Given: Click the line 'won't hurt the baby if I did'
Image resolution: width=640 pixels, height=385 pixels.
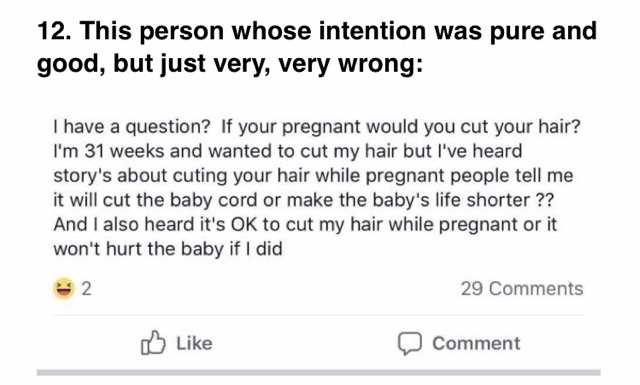Looking at the screenshot, I should coord(168,249).
